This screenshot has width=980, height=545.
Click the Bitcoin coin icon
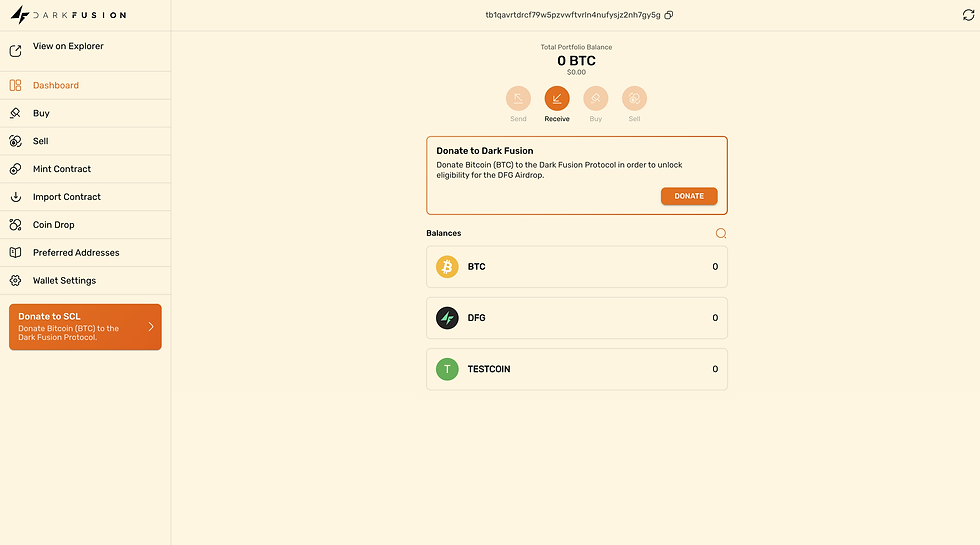click(x=447, y=267)
